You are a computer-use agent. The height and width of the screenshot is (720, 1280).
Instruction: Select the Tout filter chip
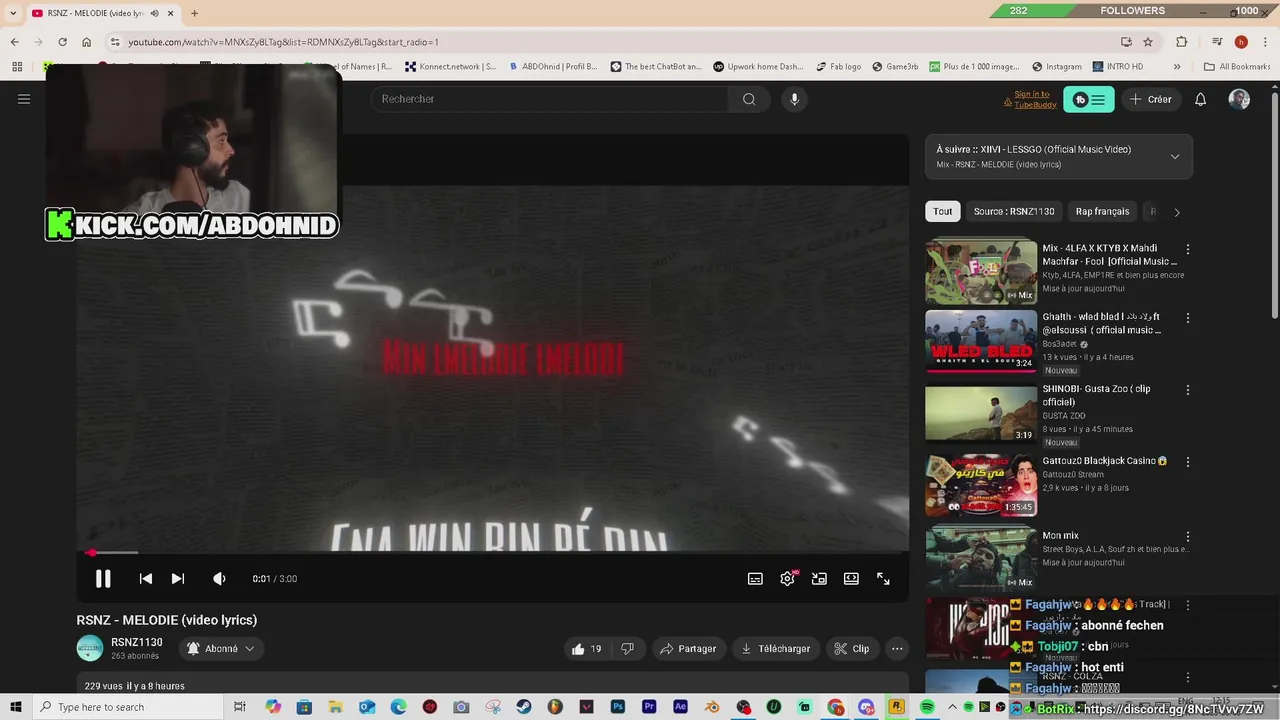(x=943, y=211)
